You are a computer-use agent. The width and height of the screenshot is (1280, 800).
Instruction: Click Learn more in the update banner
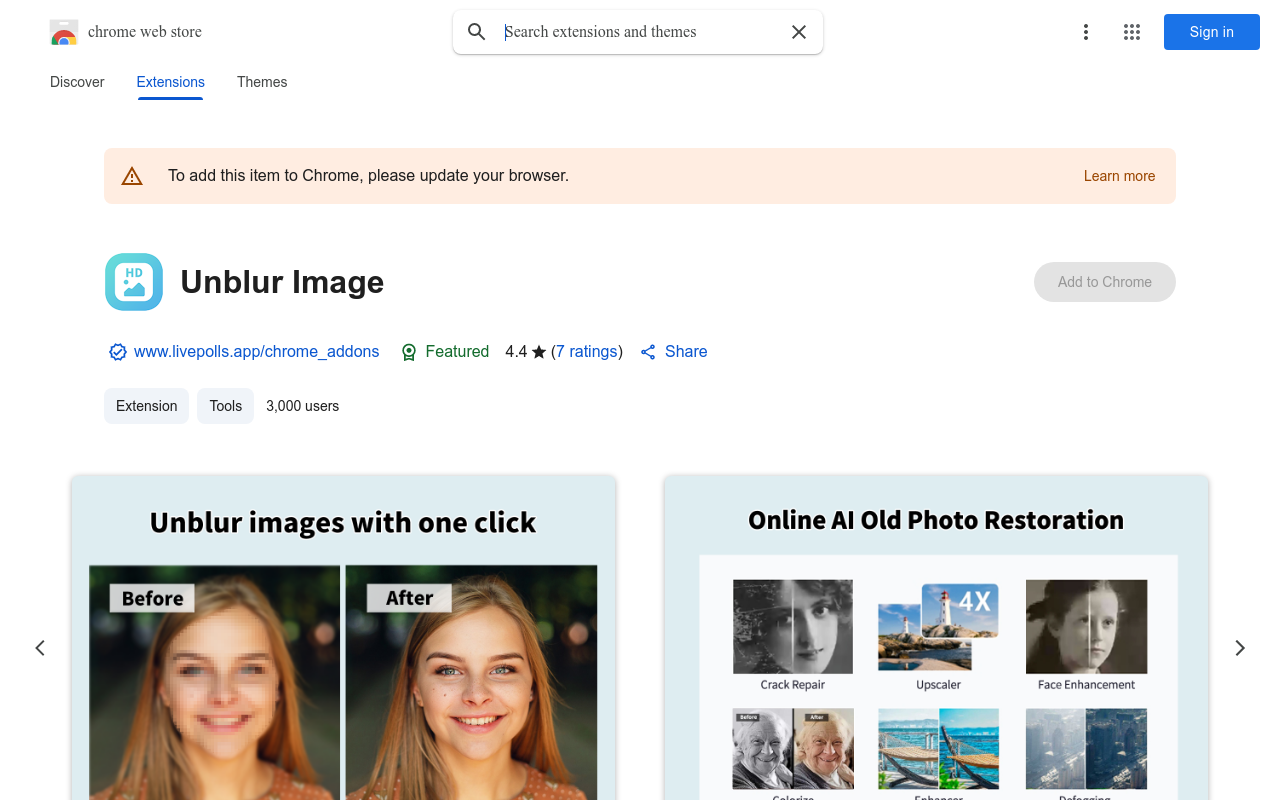tap(1119, 176)
